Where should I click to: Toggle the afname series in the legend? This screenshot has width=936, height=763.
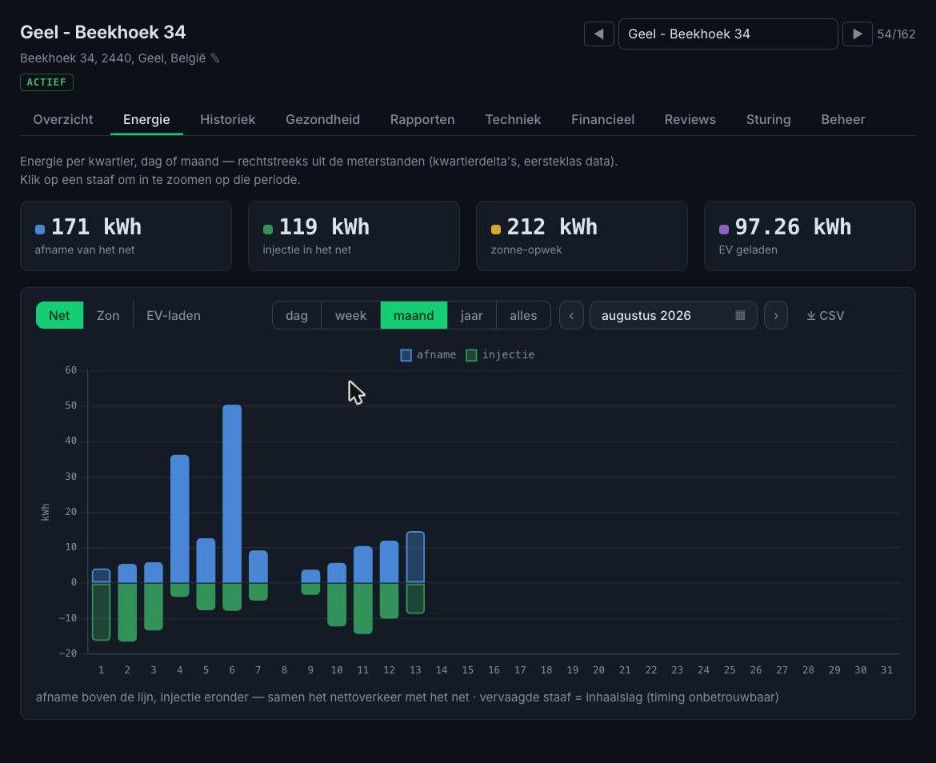pyautogui.click(x=428, y=355)
